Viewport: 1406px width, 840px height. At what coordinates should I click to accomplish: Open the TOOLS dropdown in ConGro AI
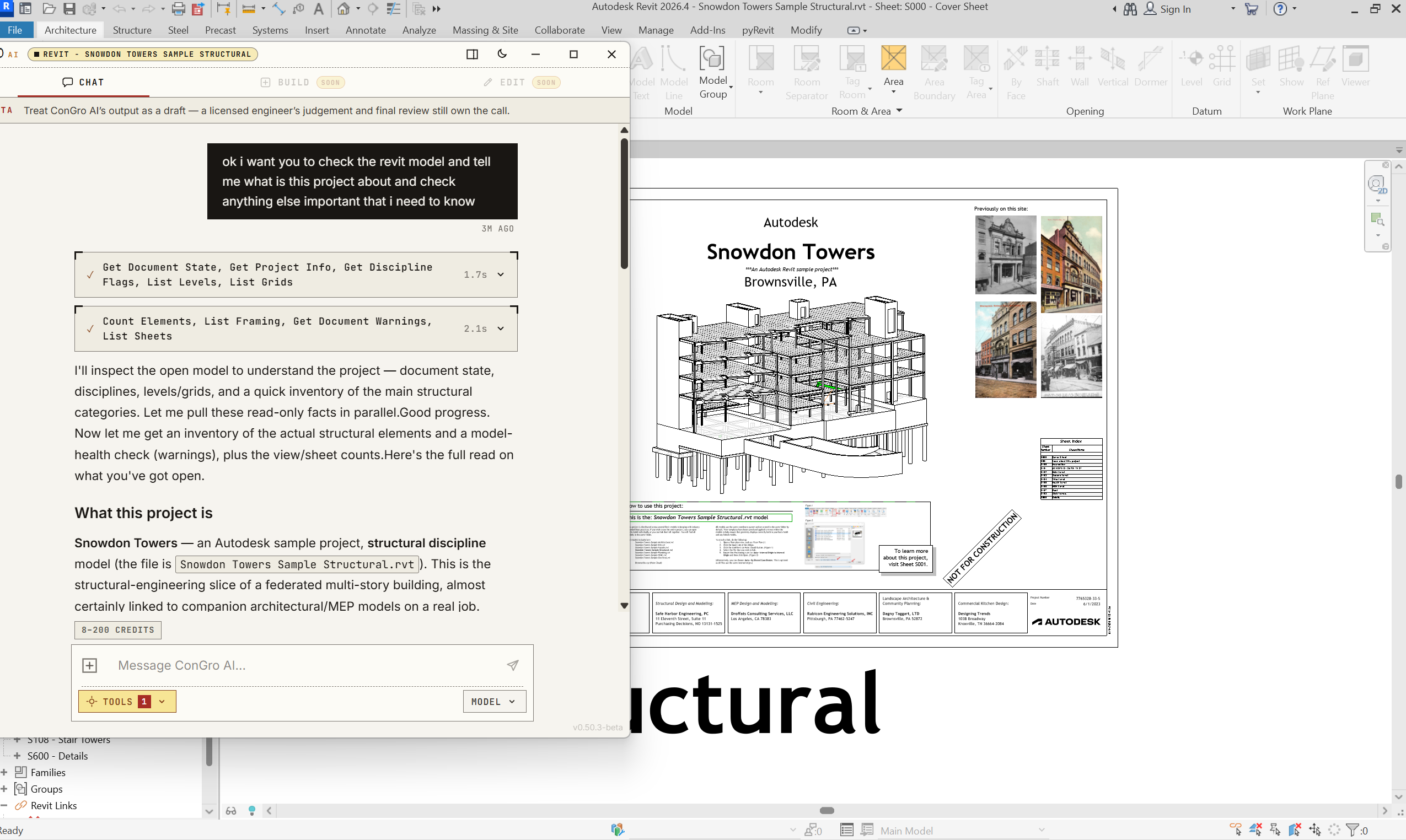point(127,701)
